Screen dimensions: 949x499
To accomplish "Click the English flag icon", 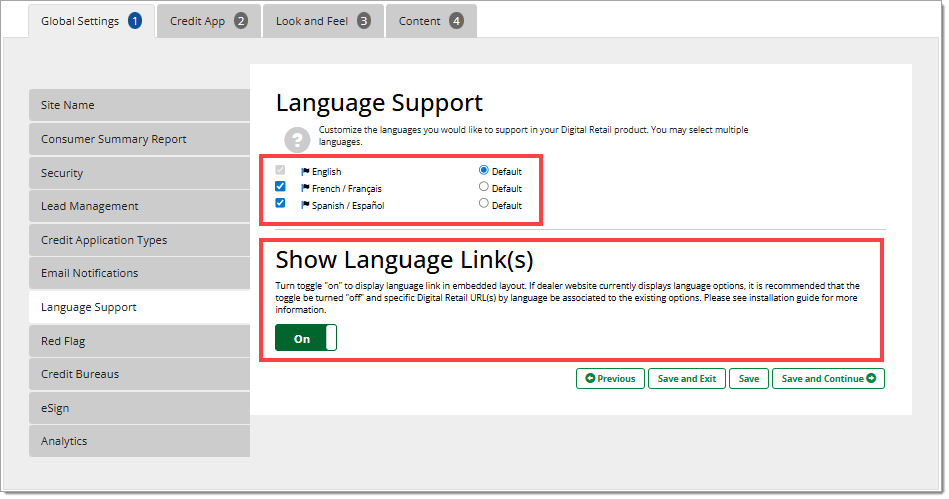I will click(306, 172).
